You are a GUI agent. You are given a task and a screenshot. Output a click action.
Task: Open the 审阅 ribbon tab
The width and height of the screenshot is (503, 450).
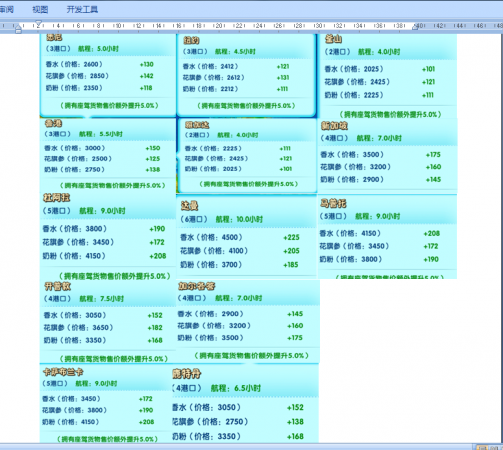pyautogui.click(x=6, y=9)
